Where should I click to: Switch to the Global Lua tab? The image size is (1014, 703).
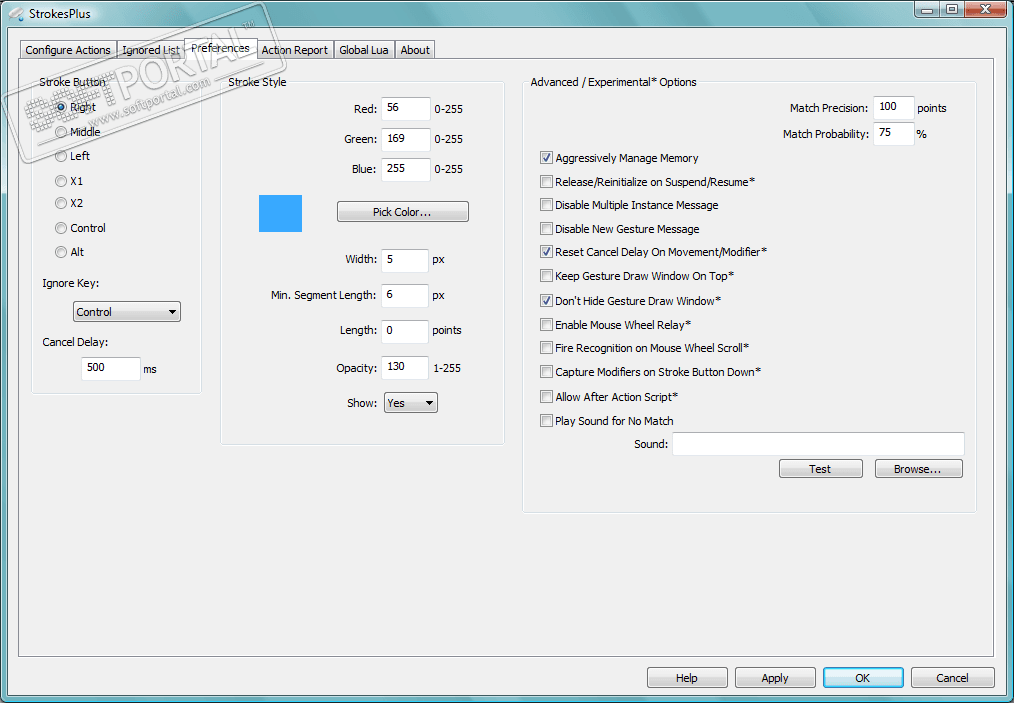(363, 50)
